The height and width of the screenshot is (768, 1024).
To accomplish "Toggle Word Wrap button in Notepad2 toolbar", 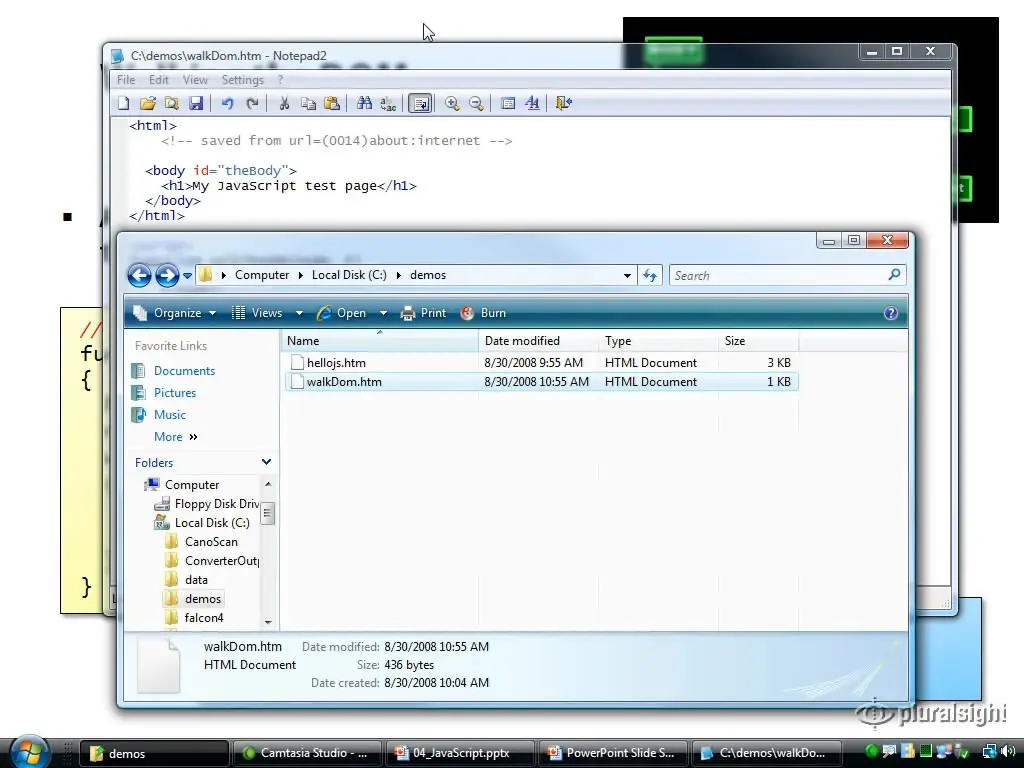I will pyautogui.click(x=421, y=103).
